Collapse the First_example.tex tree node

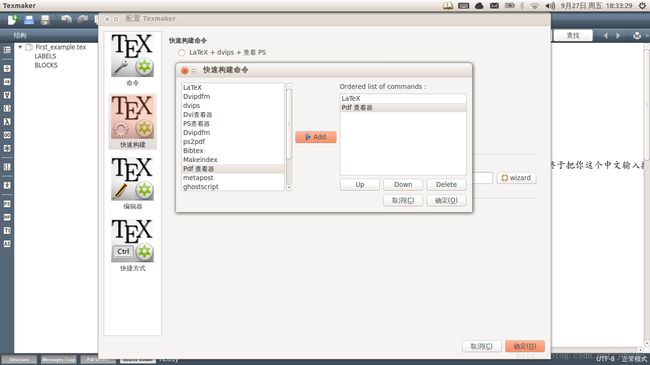pyautogui.click(x=20, y=47)
